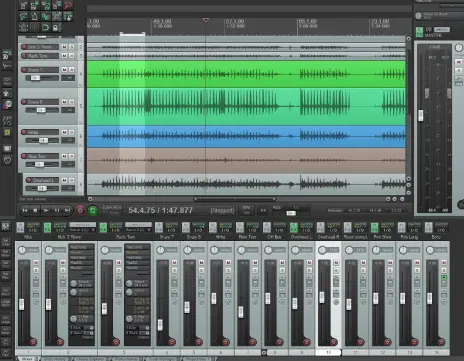Screen dimensions: 464x361
Task: Click the arrange view horizontal scrollbar
Action: 235,199
